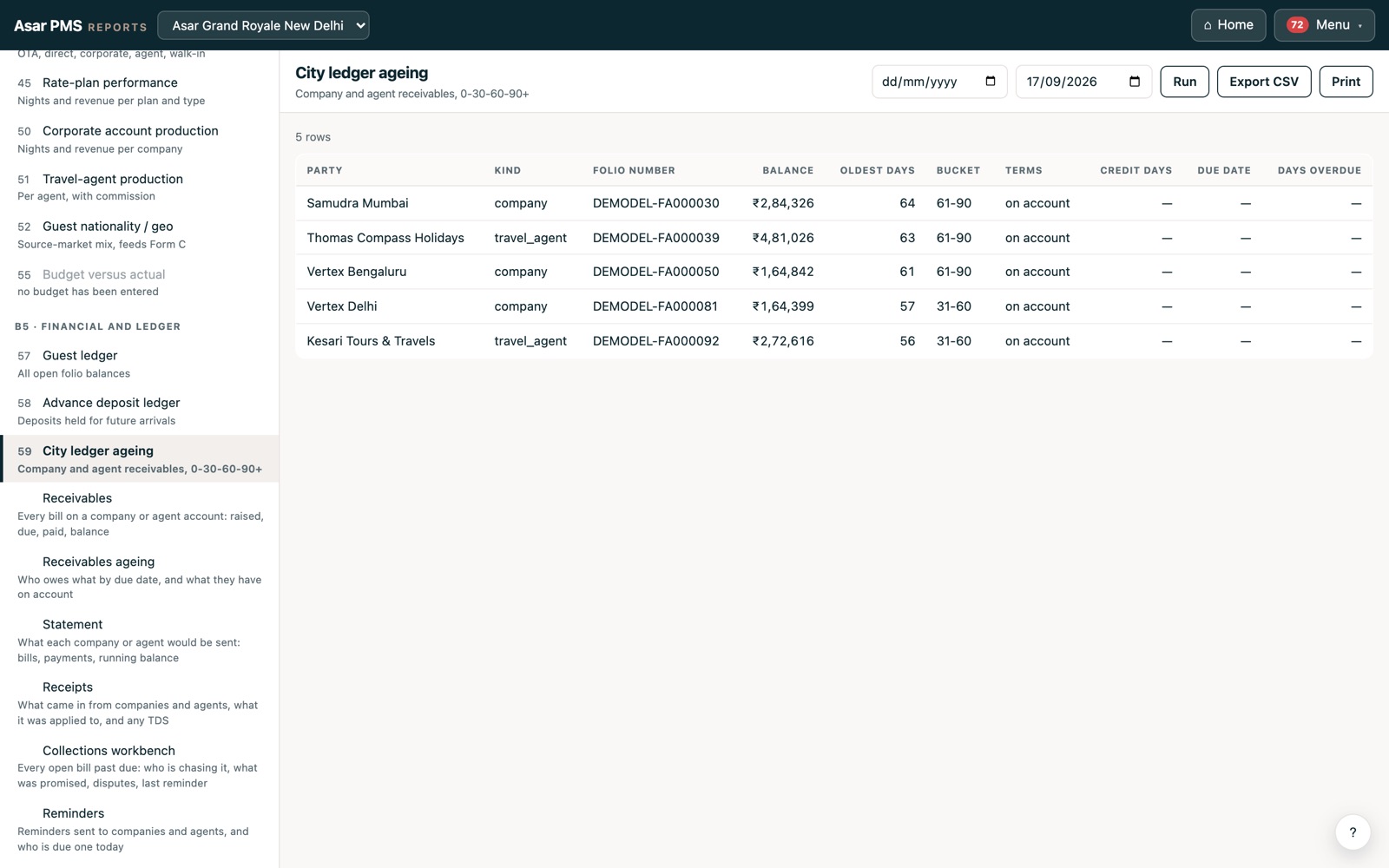Open the Asar Grand Royale New Delhi selector
Image resolution: width=1389 pixels, height=868 pixels.
coord(263,25)
